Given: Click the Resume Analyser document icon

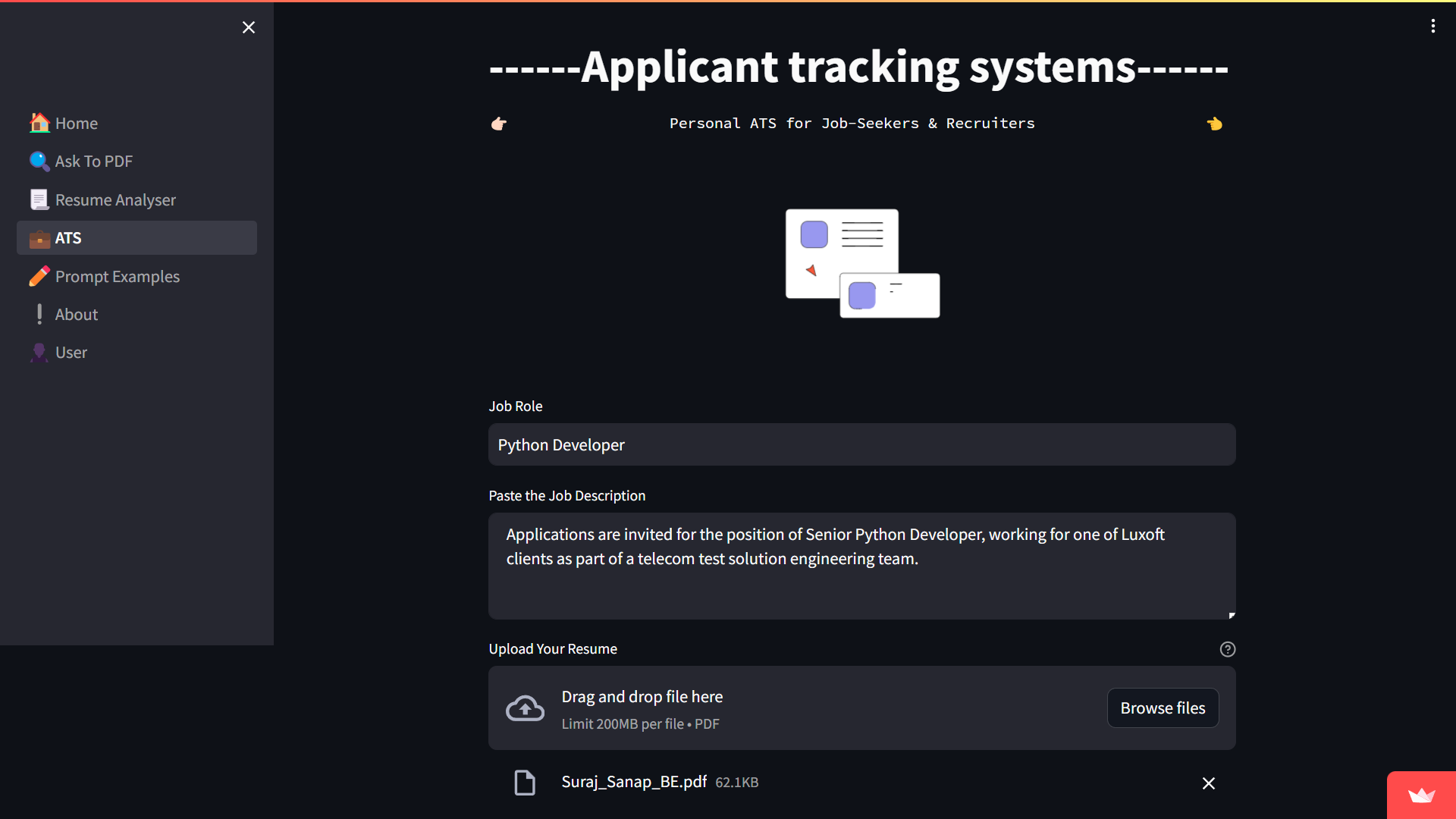Looking at the screenshot, I should [x=39, y=199].
